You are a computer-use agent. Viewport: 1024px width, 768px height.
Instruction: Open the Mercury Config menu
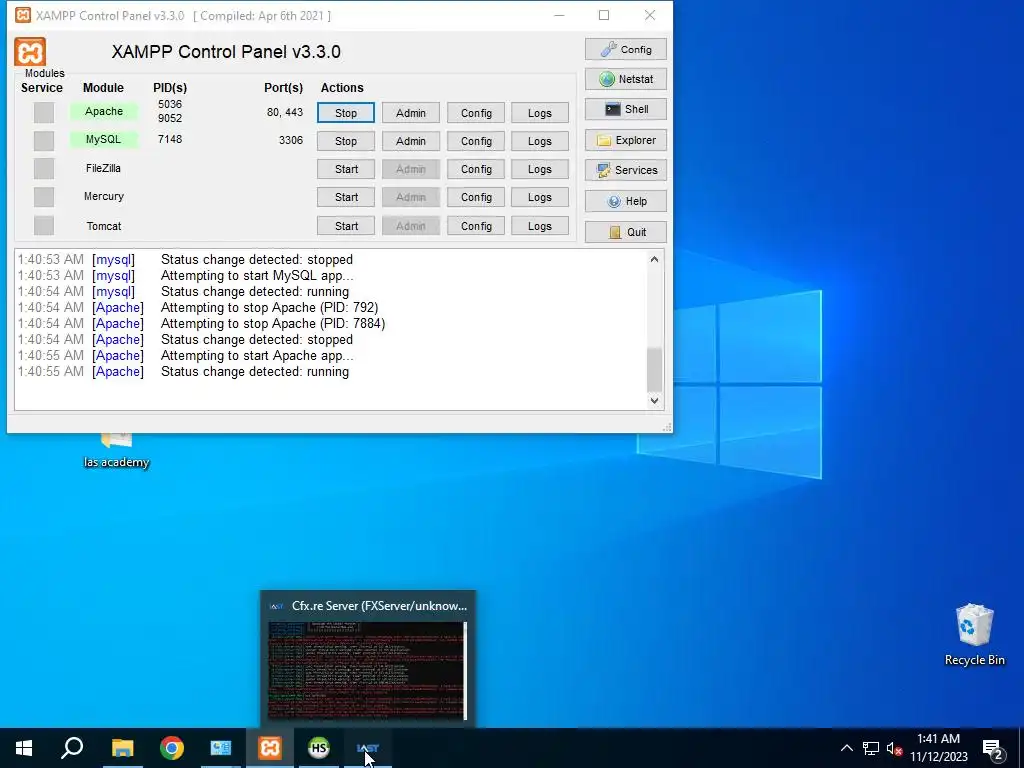(476, 197)
